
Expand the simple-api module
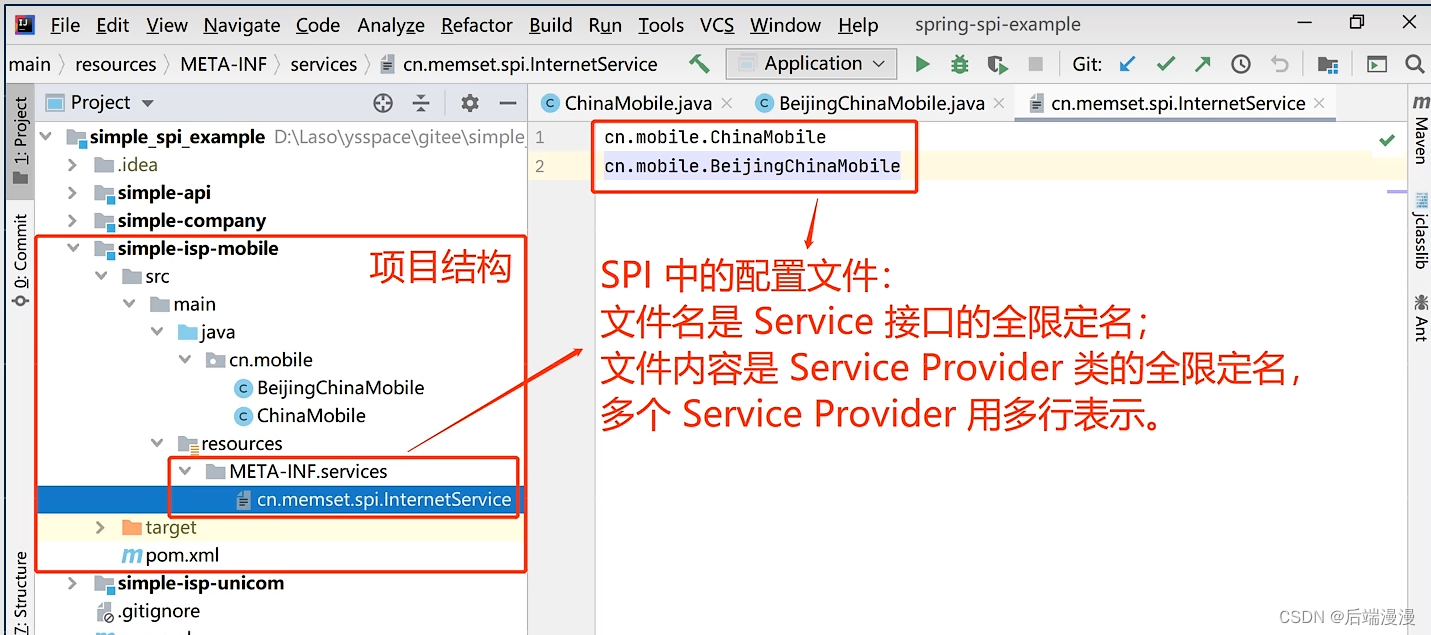tap(72, 193)
